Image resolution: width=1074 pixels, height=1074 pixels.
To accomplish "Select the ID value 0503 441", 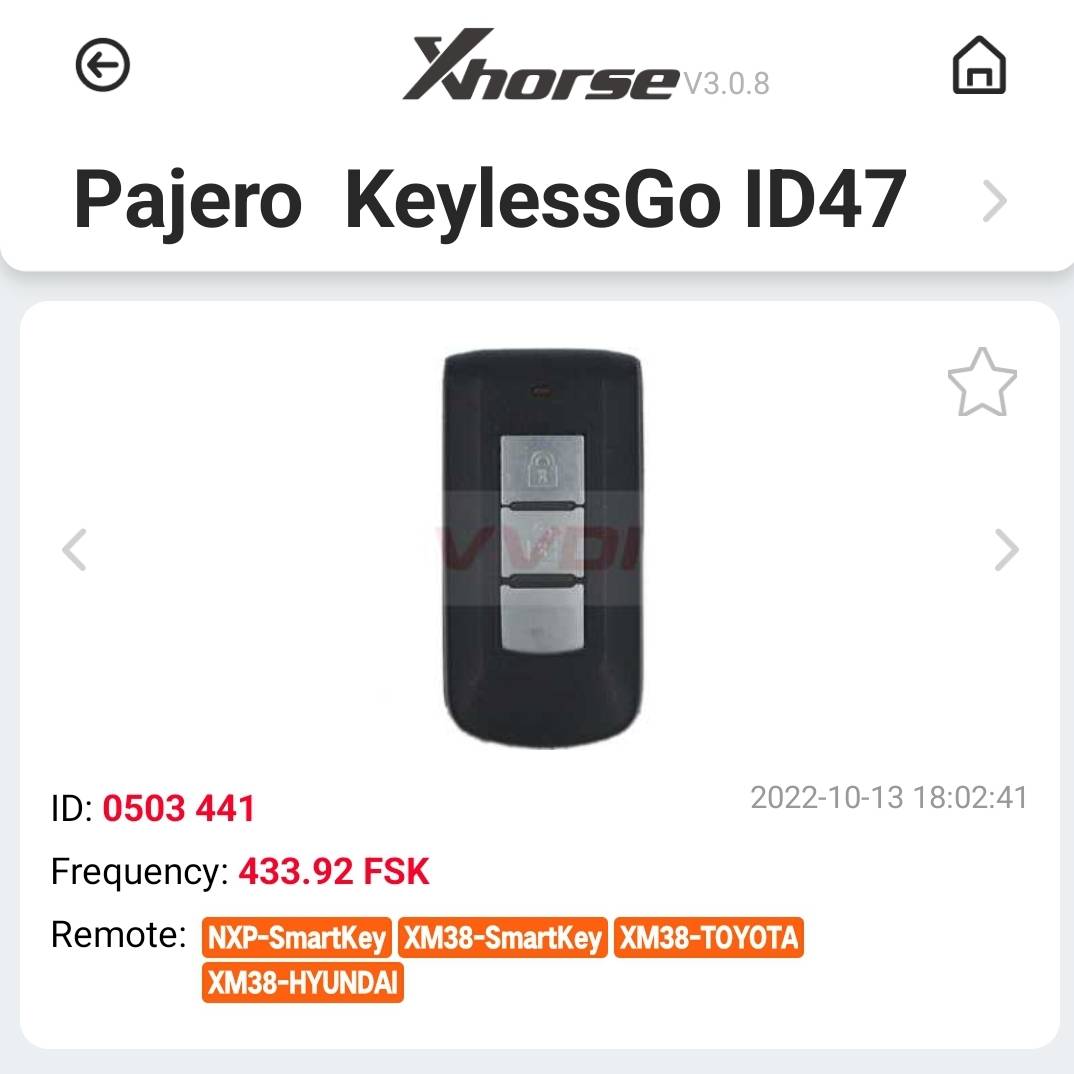I will click(x=179, y=808).
